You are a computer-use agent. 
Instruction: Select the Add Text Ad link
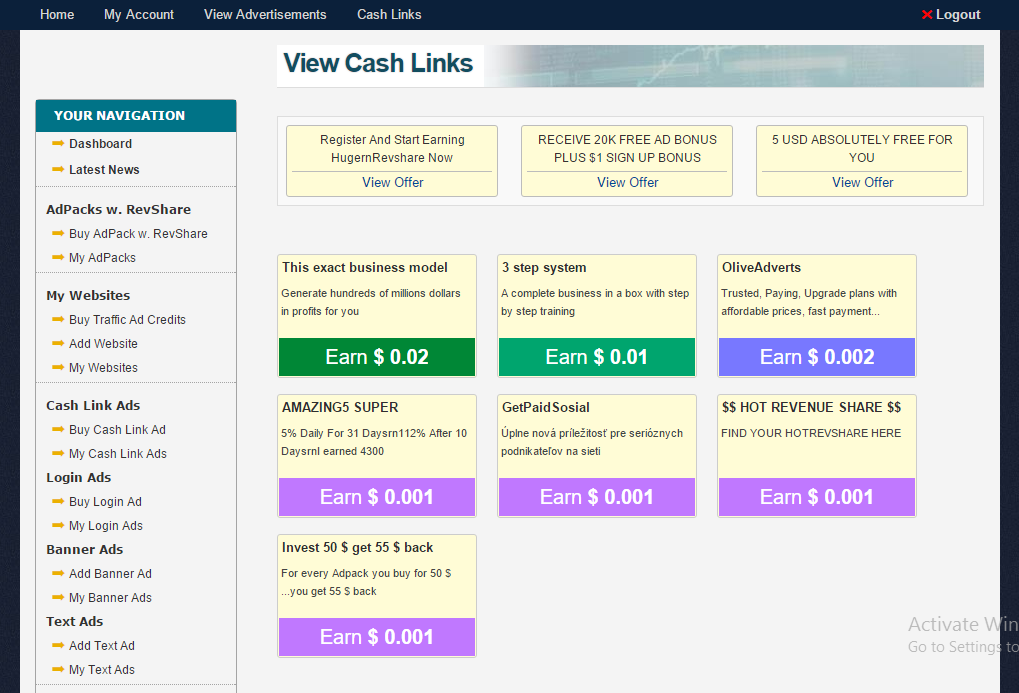(x=102, y=646)
